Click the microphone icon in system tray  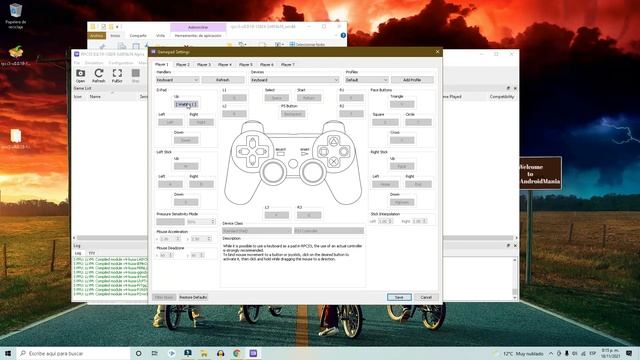[567, 353]
